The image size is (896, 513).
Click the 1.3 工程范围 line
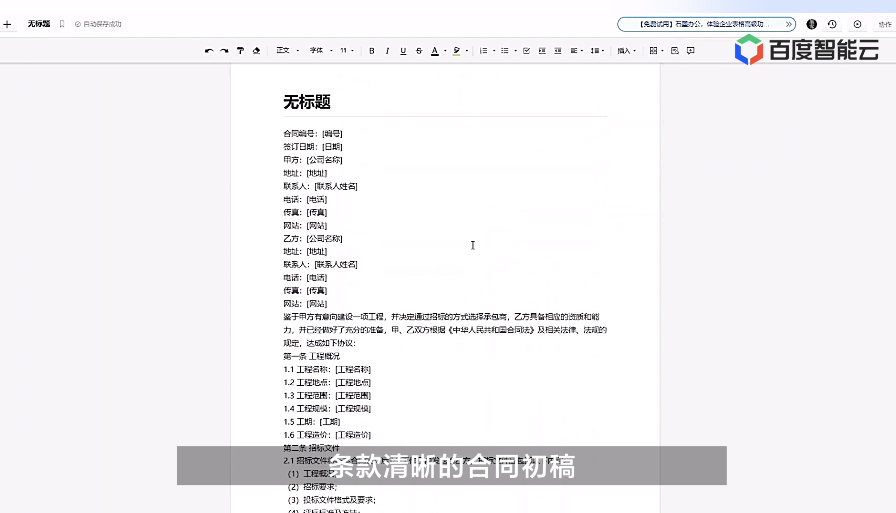tap(327, 396)
